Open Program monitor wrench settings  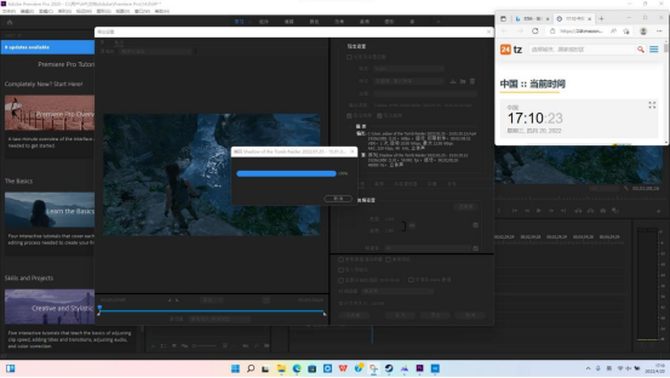click(626, 188)
